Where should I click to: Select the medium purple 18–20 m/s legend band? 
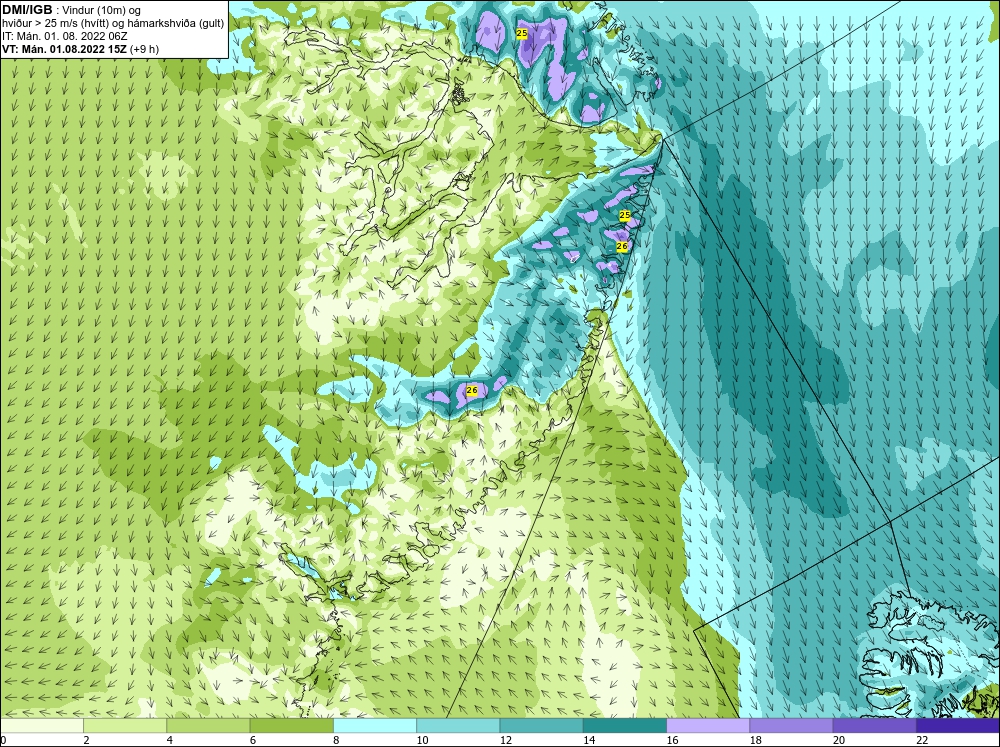coord(791,726)
